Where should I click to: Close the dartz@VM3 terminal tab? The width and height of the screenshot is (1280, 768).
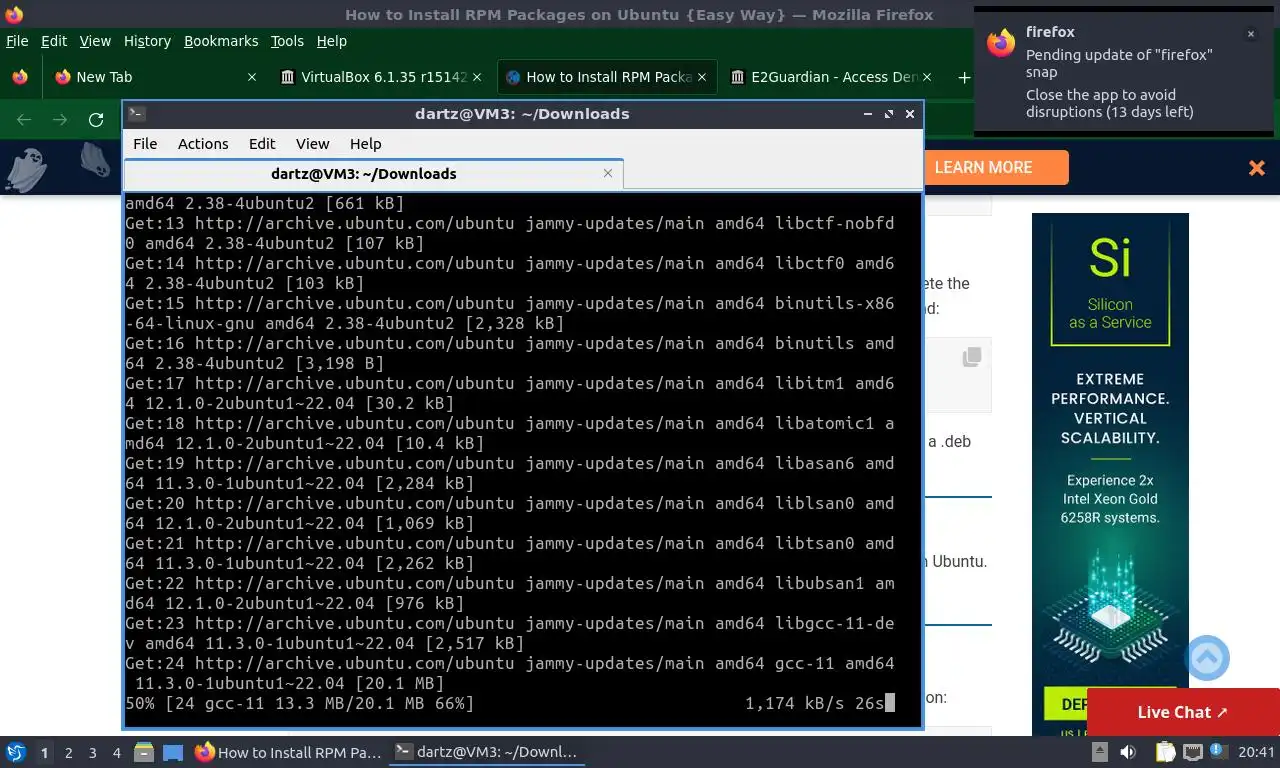[608, 173]
